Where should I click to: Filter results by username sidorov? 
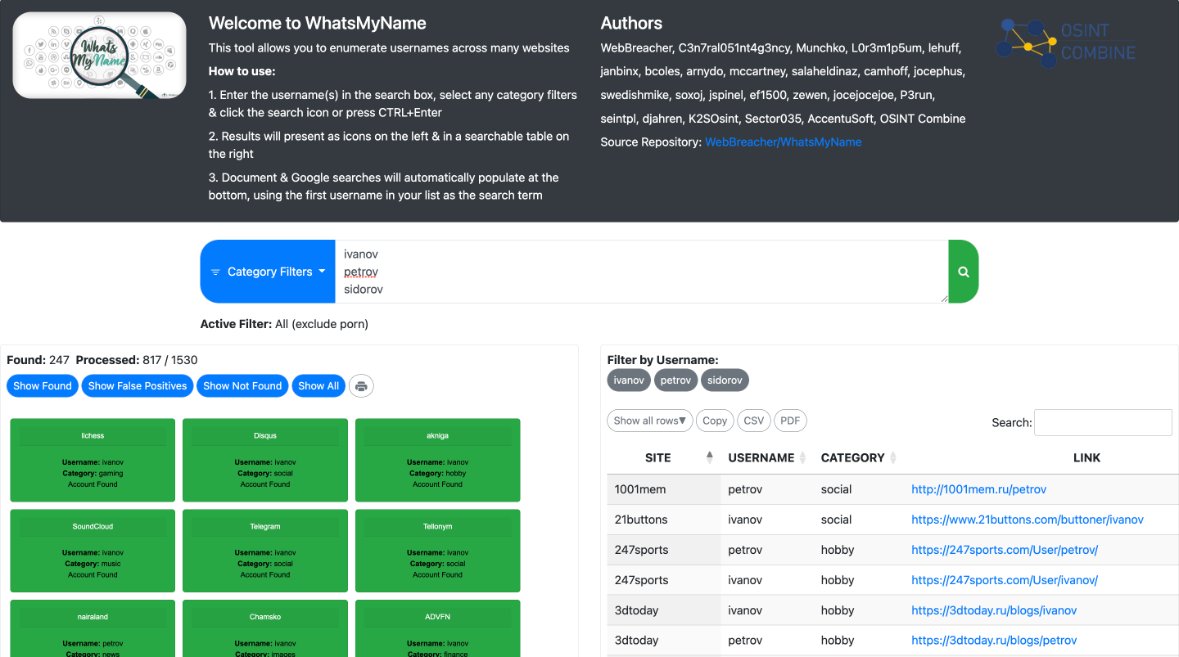[725, 380]
